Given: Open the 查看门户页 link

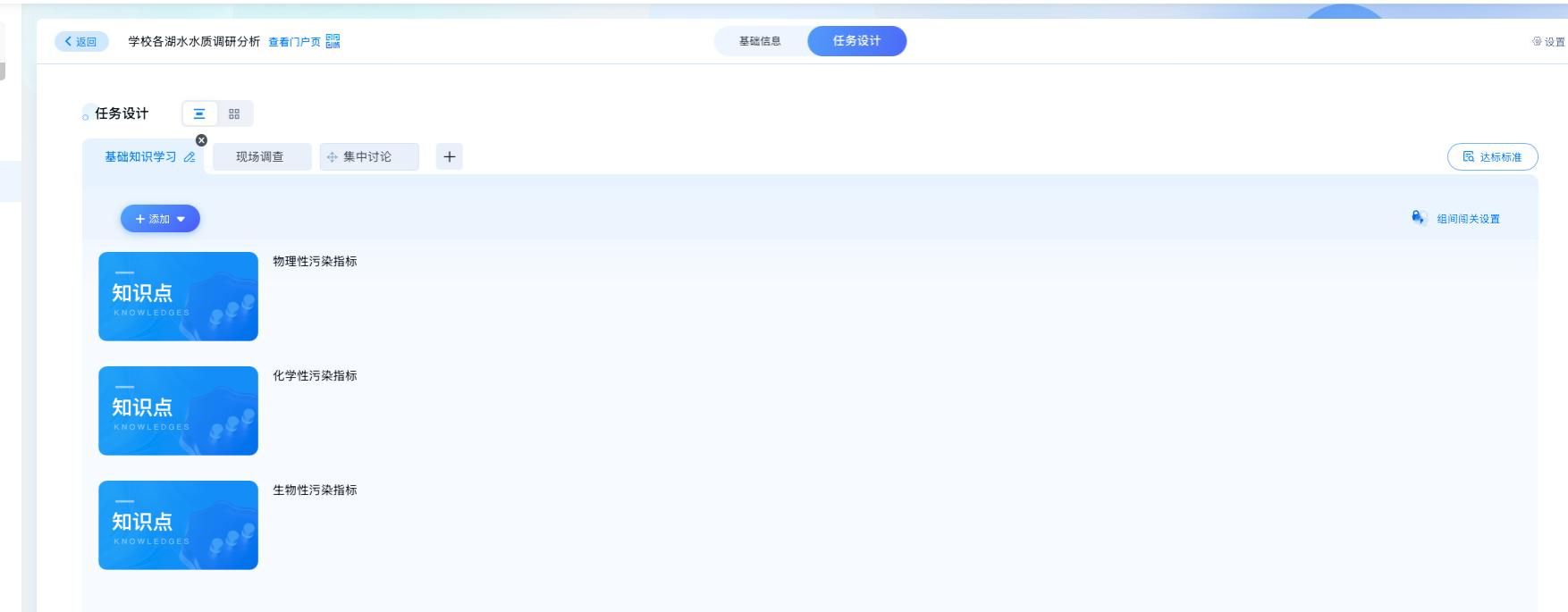Looking at the screenshot, I should 294,42.
